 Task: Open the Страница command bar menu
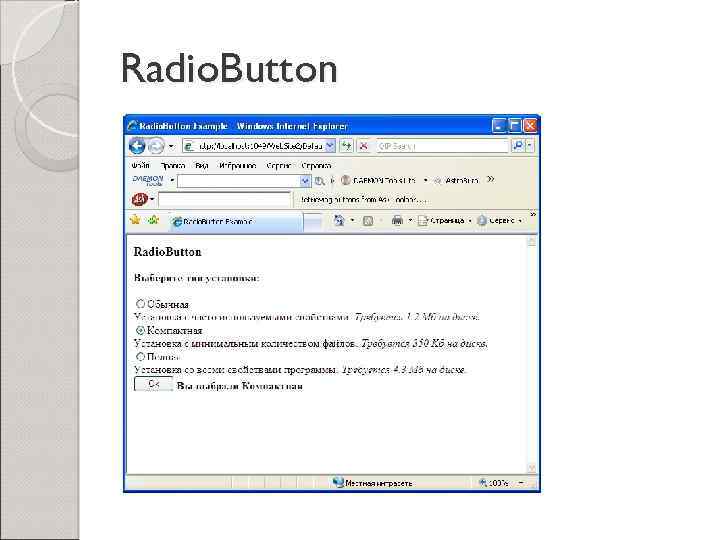445,221
